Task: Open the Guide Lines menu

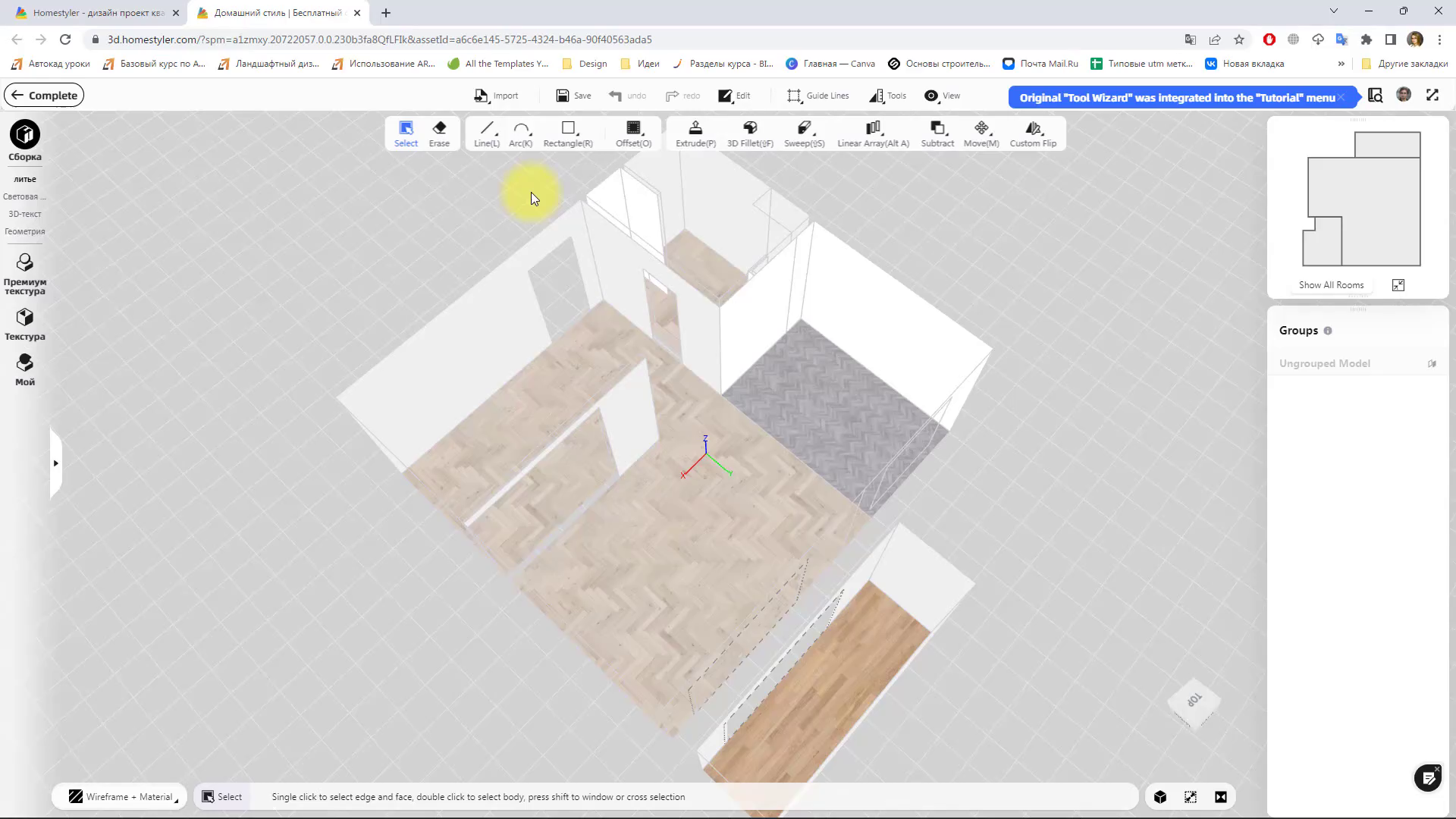Action: pos(817,96)
